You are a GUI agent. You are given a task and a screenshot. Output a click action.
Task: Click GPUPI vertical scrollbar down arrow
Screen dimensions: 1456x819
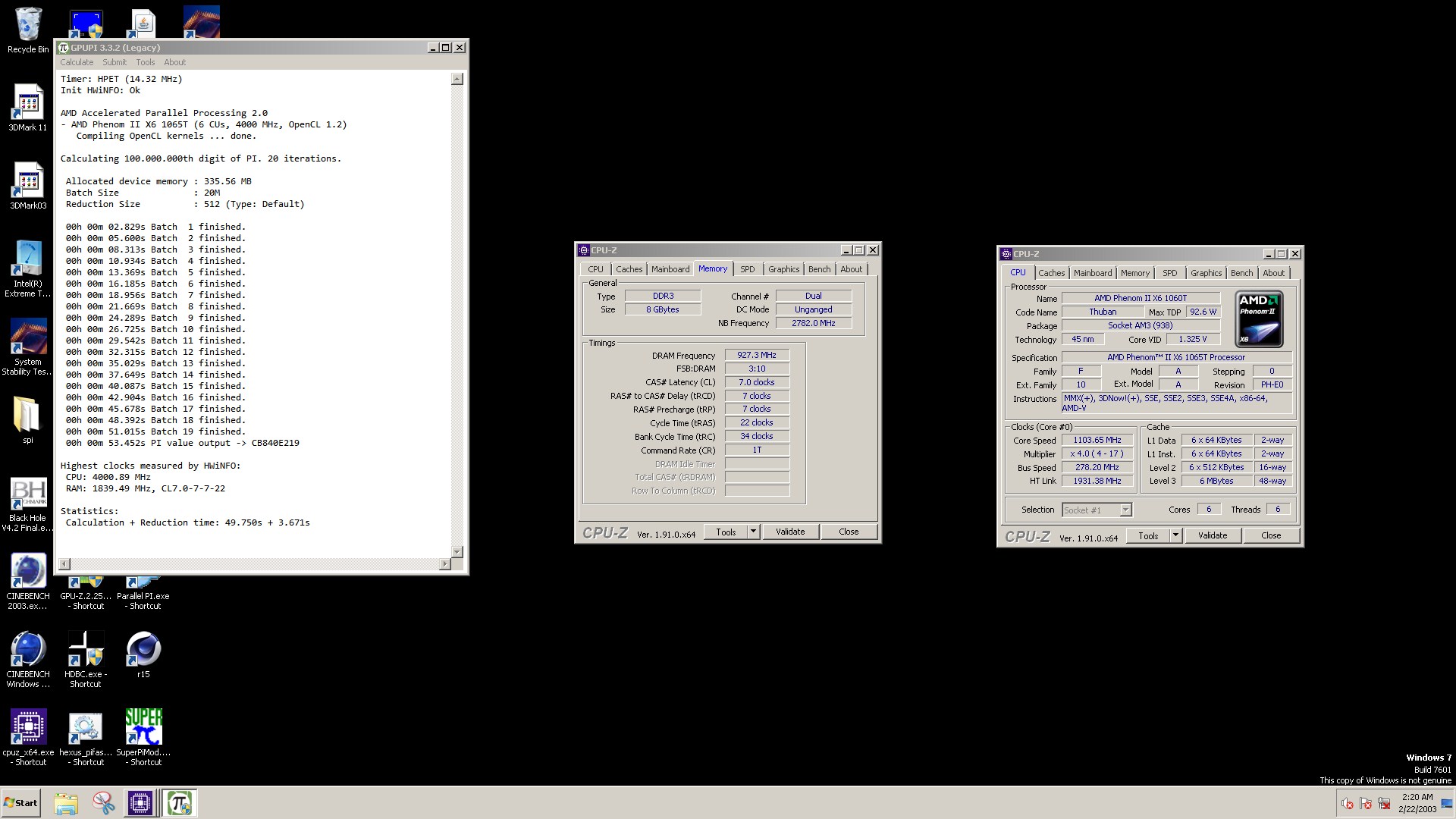[x=457, y=551]
